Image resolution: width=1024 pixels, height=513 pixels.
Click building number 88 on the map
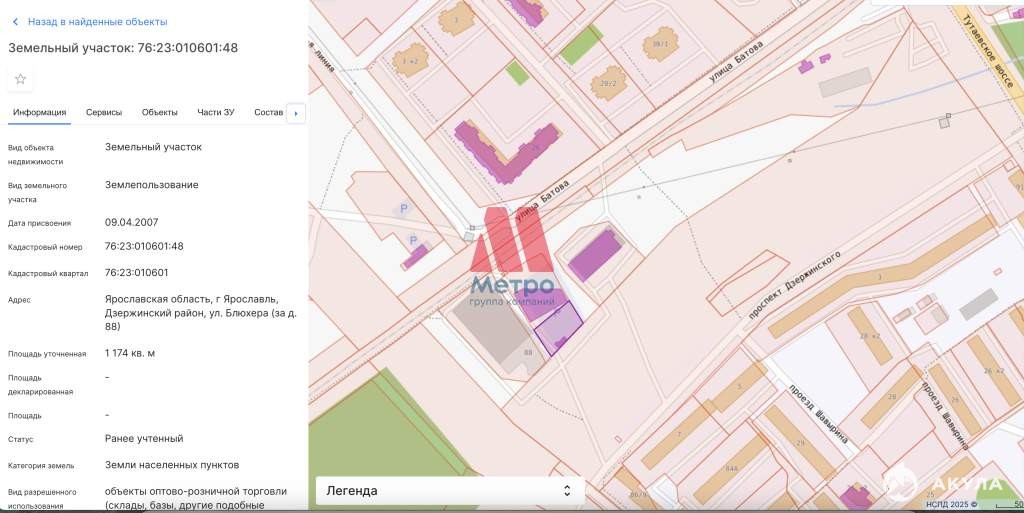[x=528, y=353]
